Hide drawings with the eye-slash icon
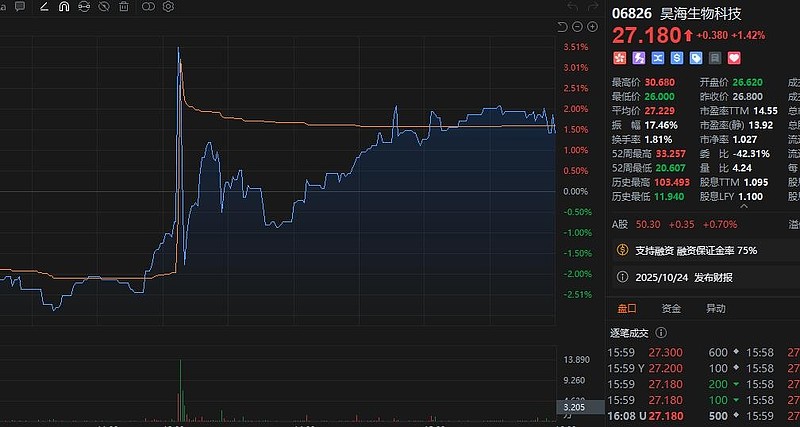The height and width of the screenshot is (427, 800). click(104, 6)
